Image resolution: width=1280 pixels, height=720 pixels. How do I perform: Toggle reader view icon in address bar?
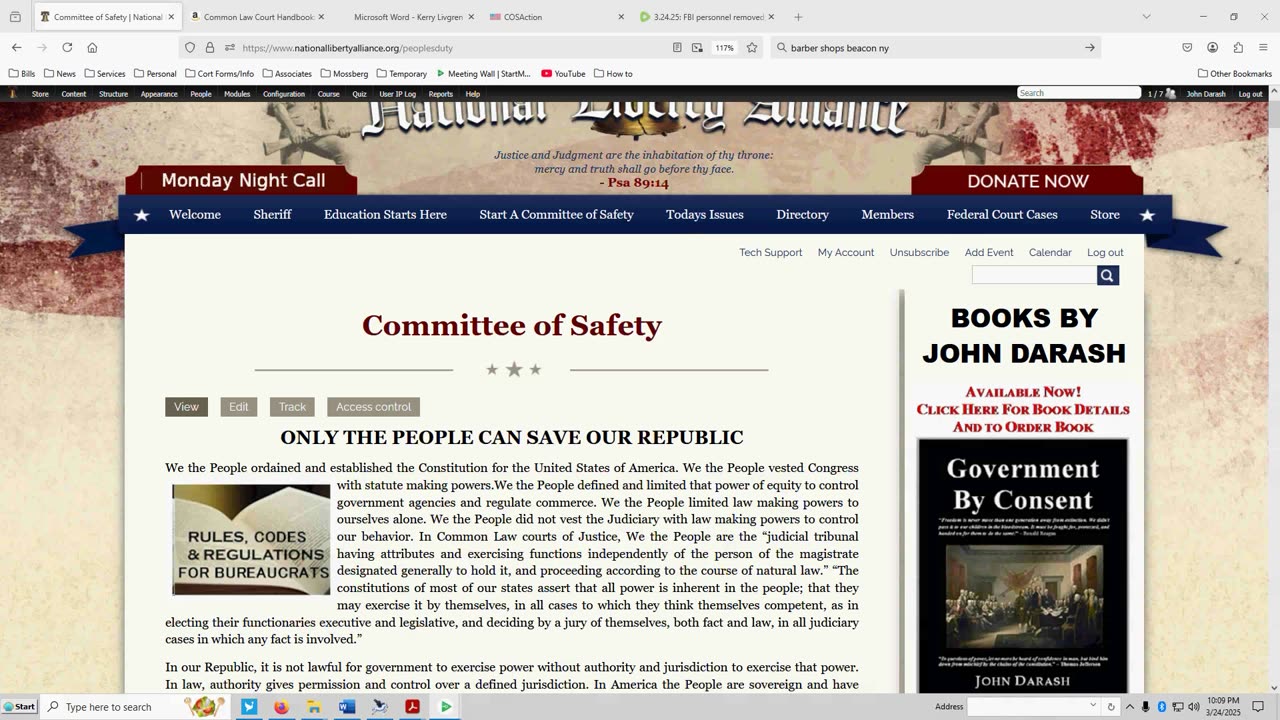[677, 47]
